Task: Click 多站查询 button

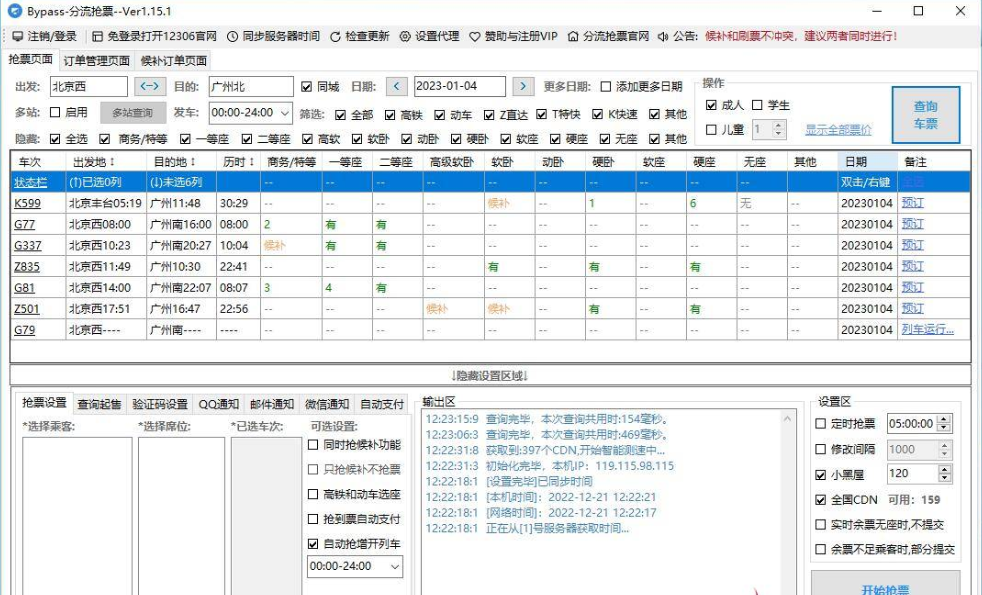Action: pyautogui.click(x=133, y=113)
